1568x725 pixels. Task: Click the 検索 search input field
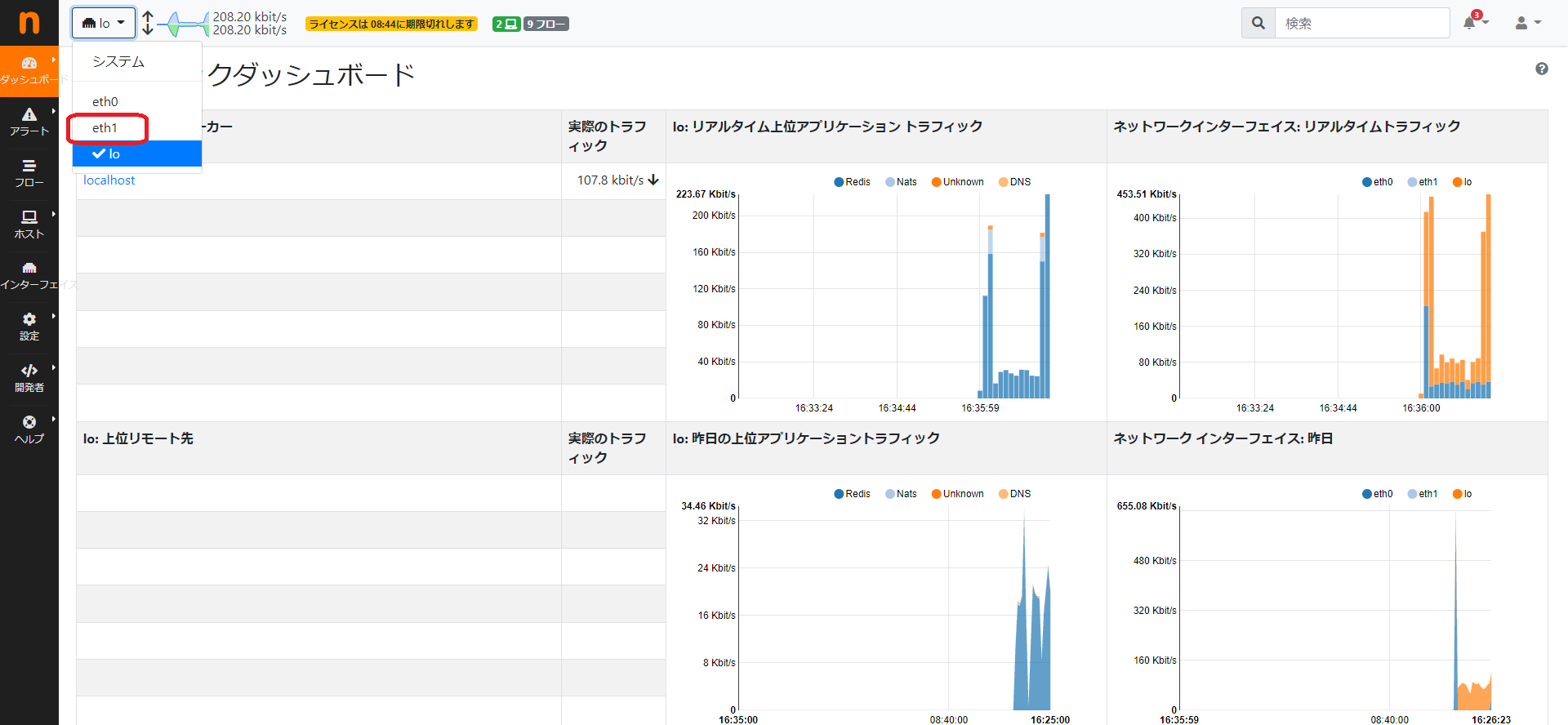point(1362,23)
